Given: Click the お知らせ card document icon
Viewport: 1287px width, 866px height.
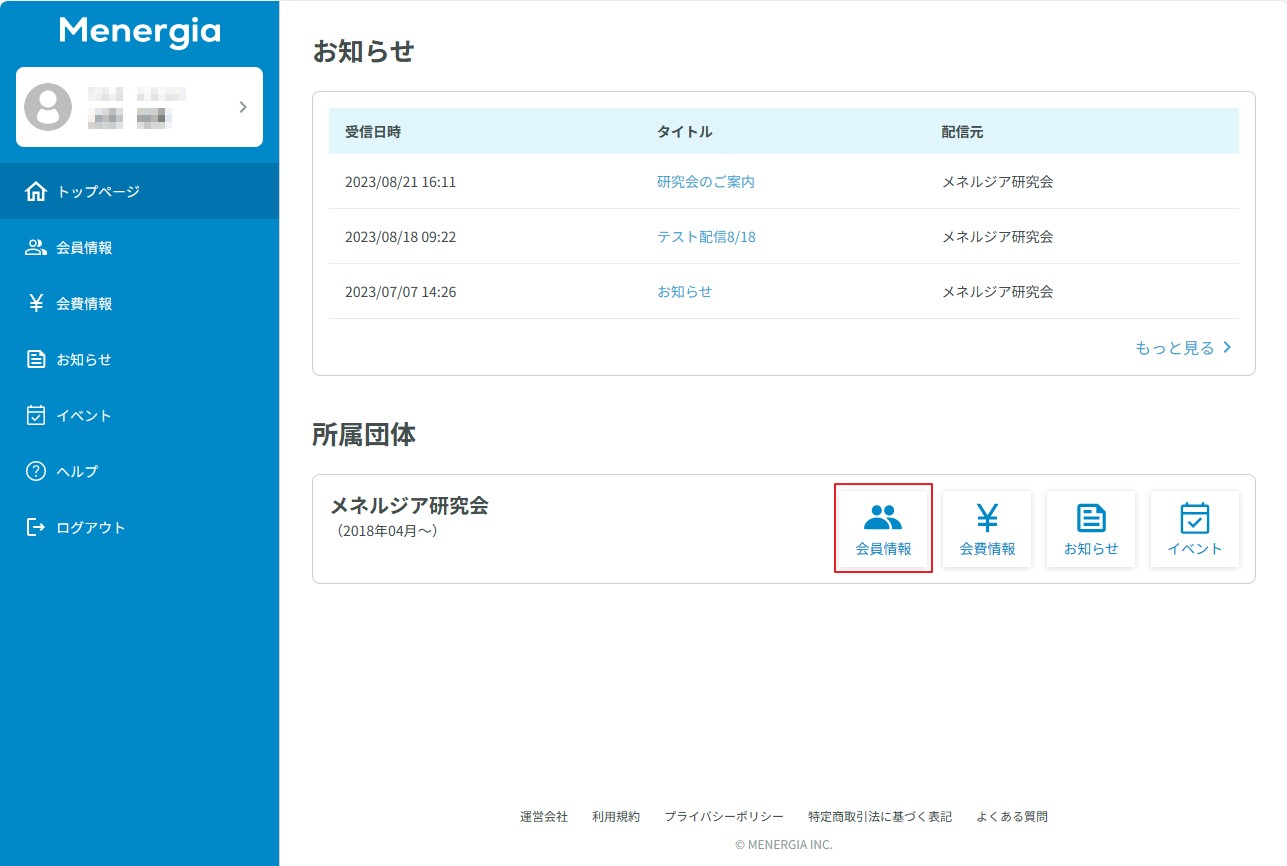Looking at the screenshot, I should 1091,517.
